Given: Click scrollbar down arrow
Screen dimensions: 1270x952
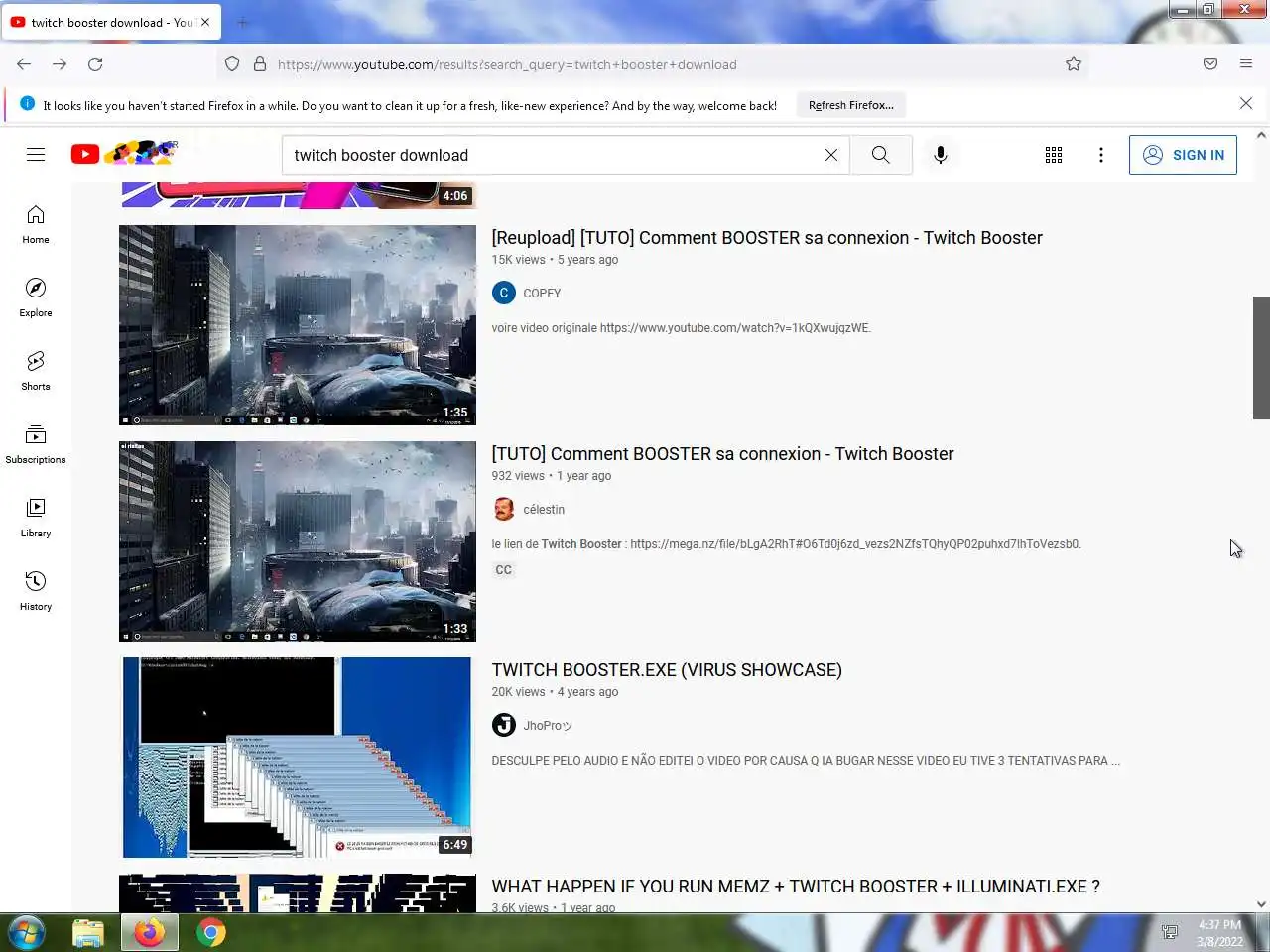Looking at the screenshot, I should (1261, 904).
